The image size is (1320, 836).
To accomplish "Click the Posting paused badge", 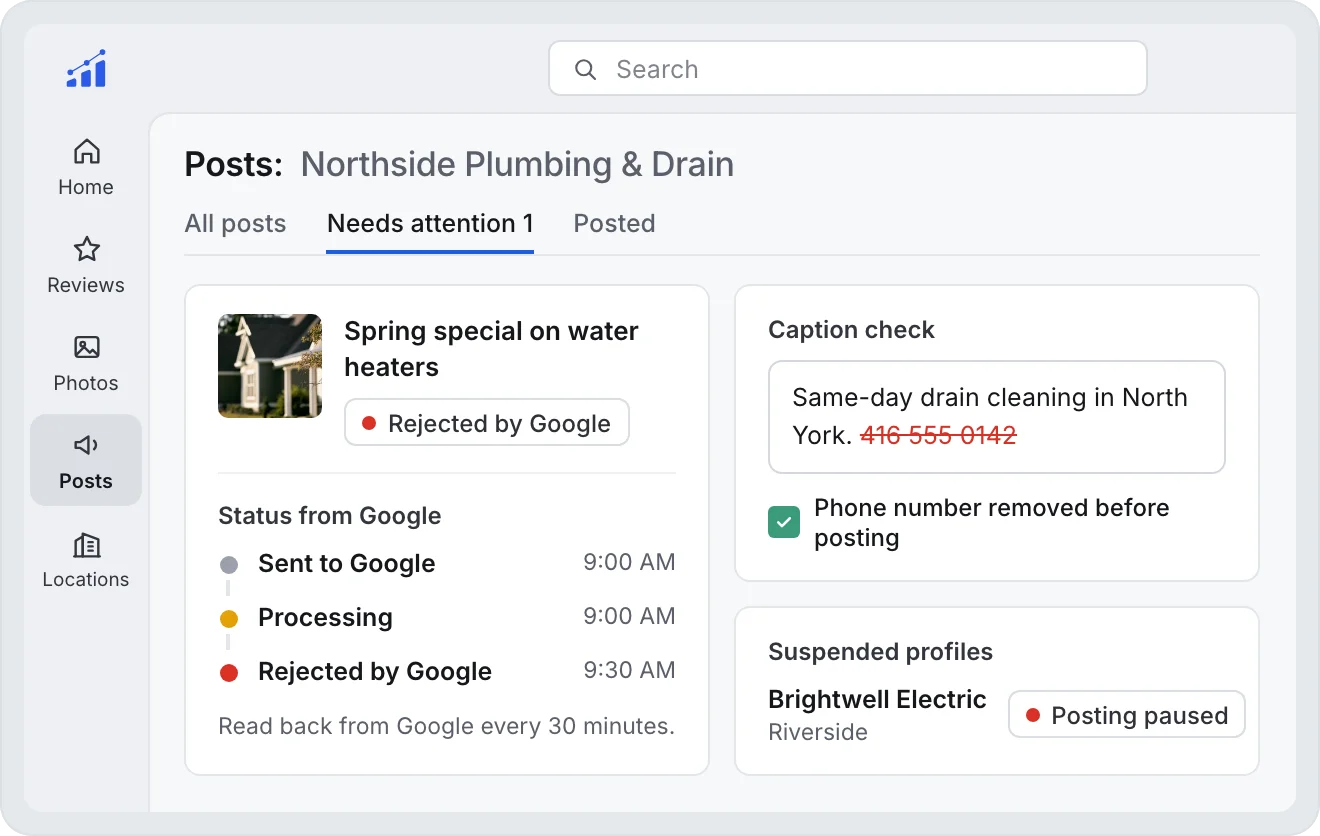I will [1126, 715].
